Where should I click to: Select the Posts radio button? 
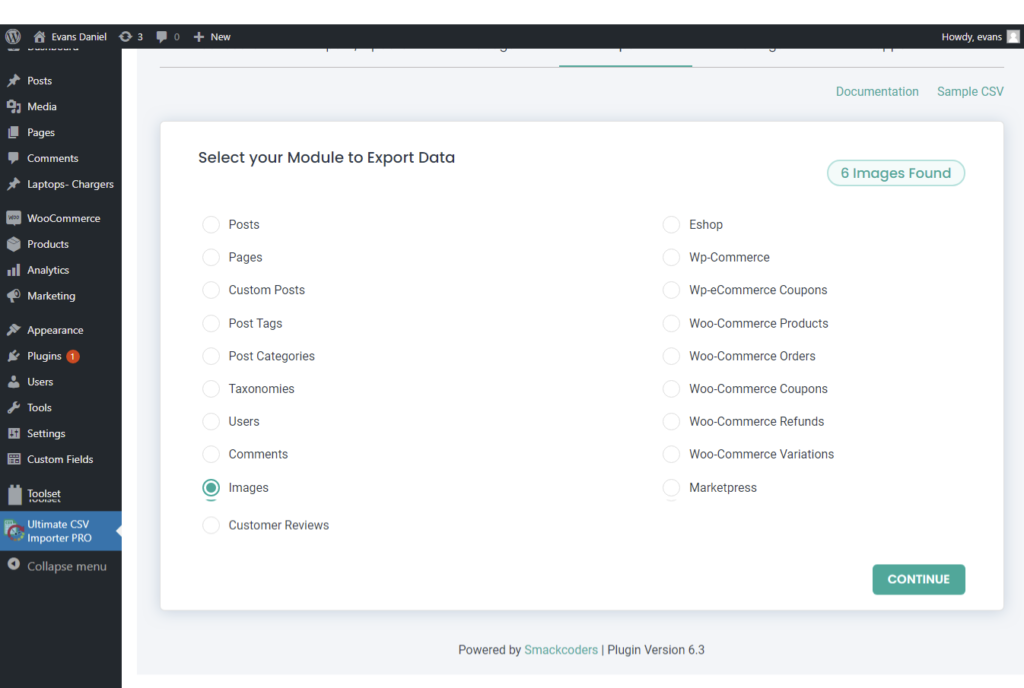[211, 225]
